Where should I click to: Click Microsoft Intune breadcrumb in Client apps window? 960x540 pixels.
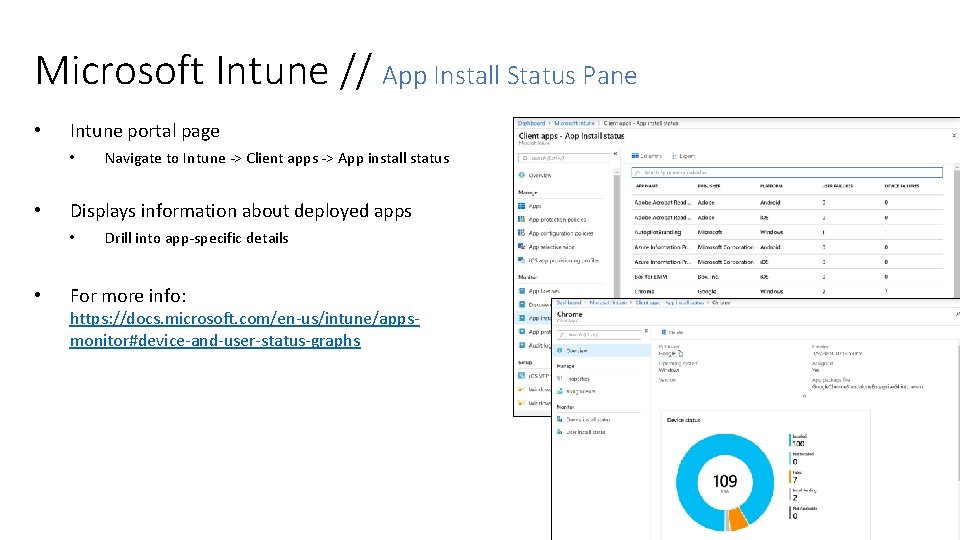tap(574, 123)
